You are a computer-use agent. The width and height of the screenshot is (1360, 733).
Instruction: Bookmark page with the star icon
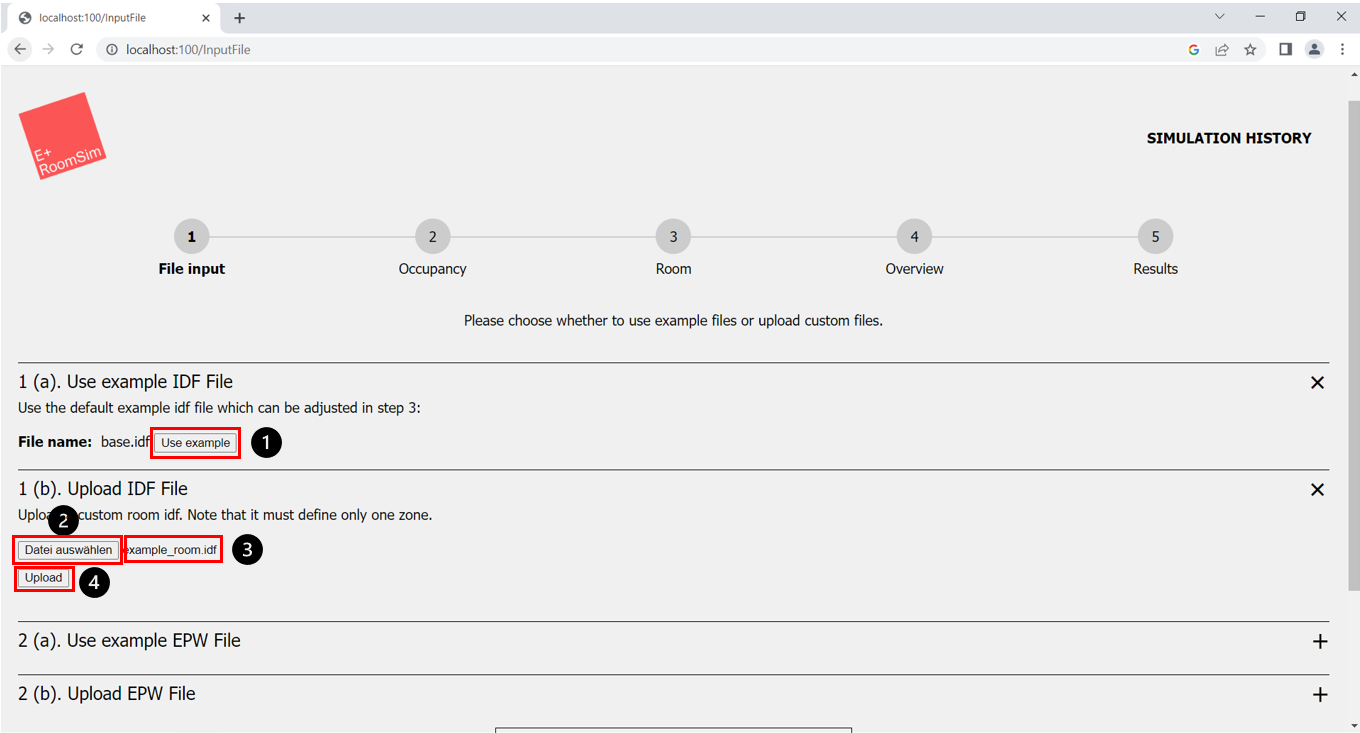(1250, 49)
